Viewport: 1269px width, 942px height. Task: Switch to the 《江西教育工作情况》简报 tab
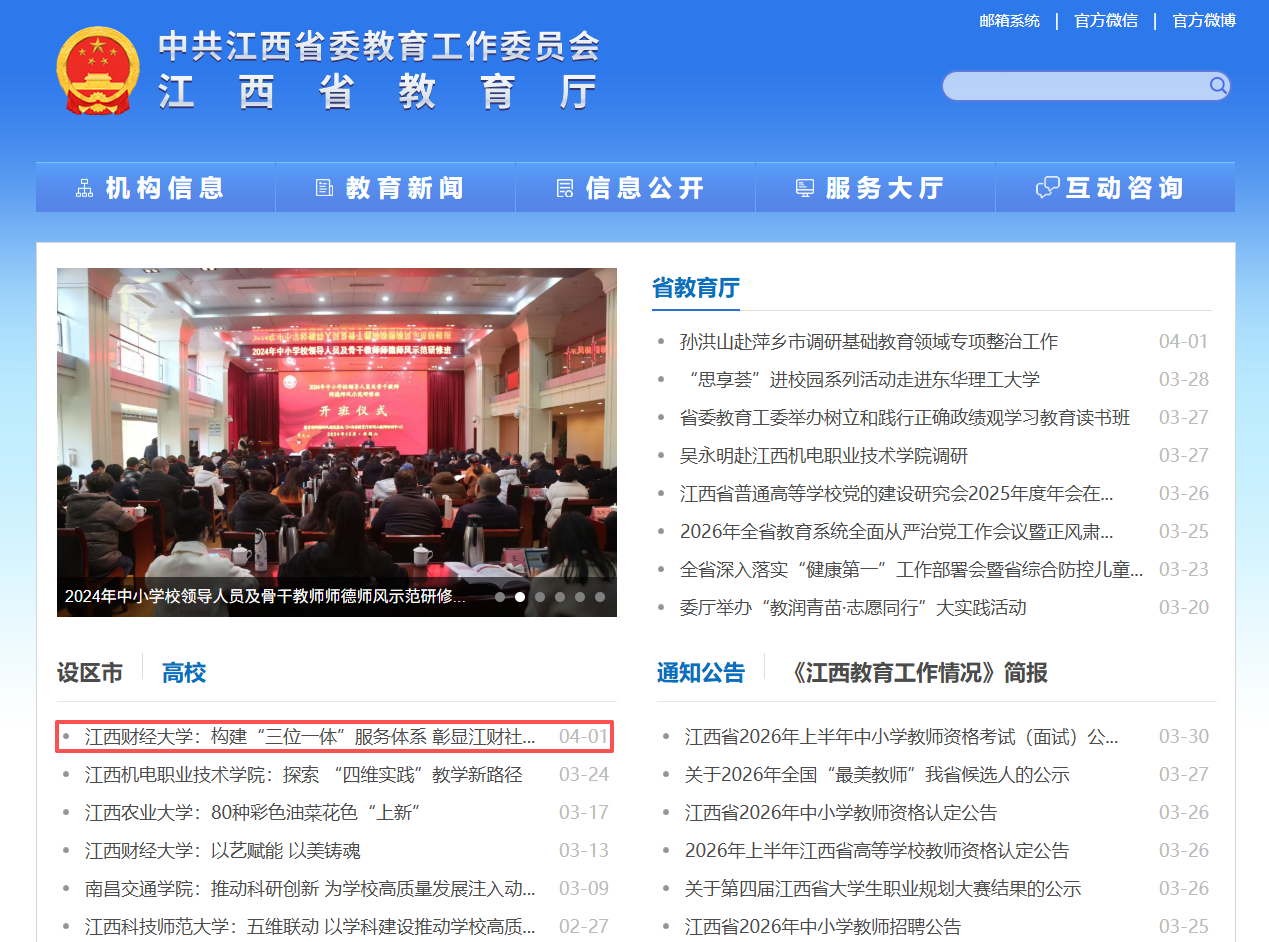pyautogui.click(x=917, y=673)
